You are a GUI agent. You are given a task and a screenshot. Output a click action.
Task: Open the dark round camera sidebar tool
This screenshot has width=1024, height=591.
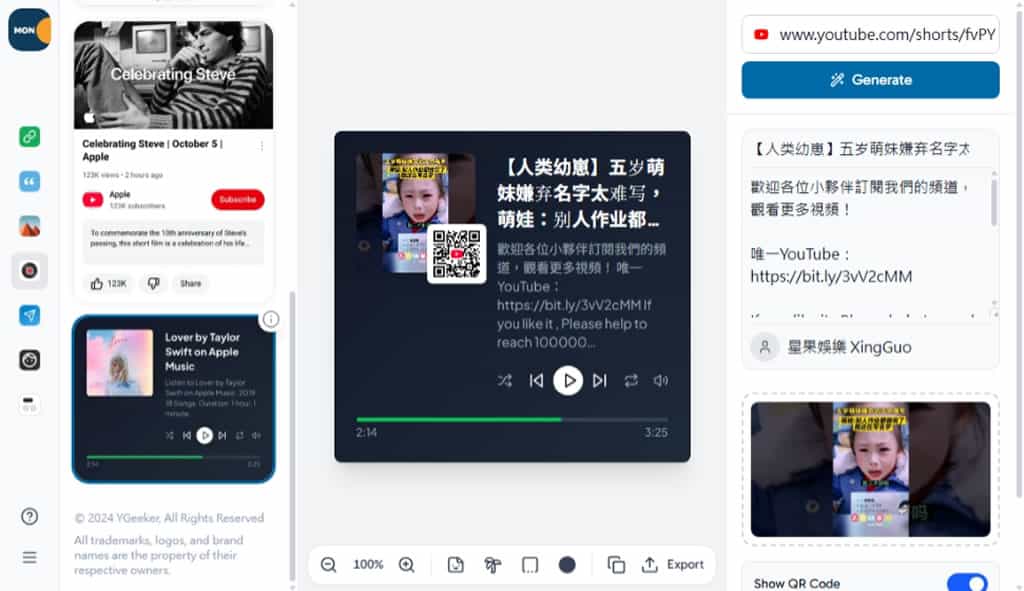[x=29, y=360]
